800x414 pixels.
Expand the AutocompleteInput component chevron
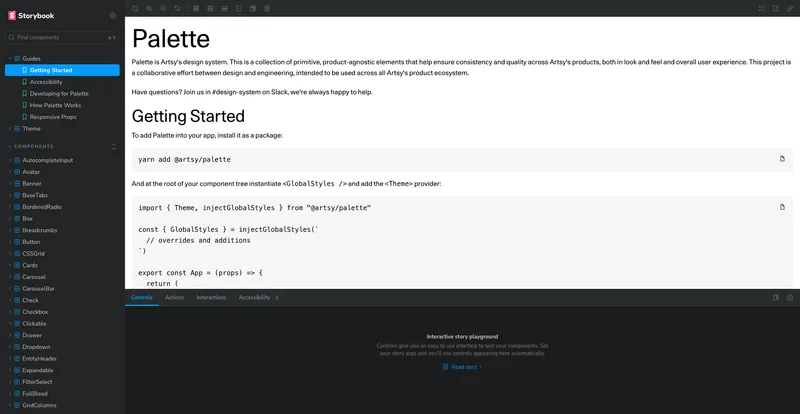coord(10,160)
